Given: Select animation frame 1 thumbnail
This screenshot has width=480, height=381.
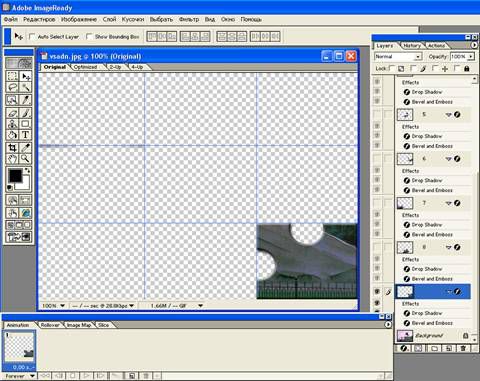Looking at the screenshot, I should click(x=20, y=348).
